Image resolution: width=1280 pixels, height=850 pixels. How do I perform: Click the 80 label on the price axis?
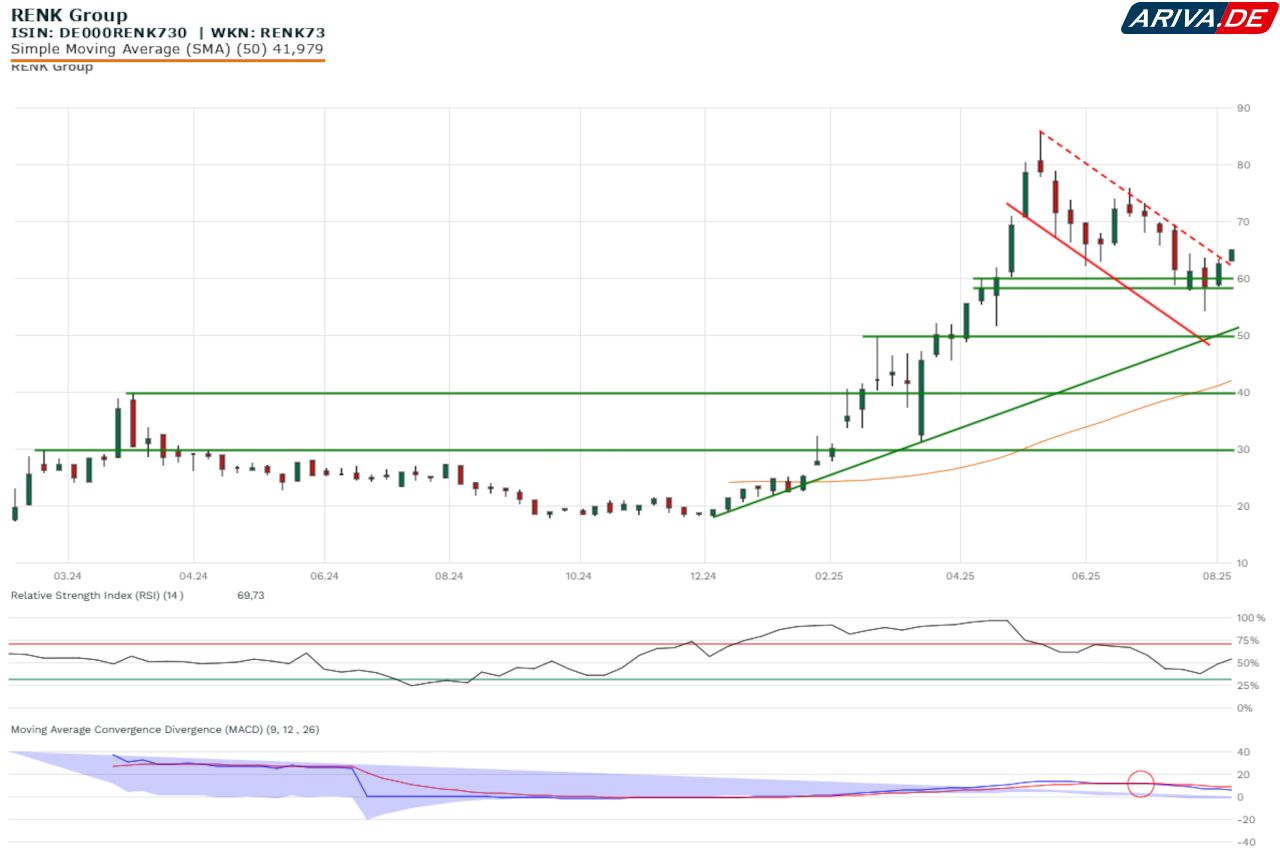click(x=1244, y=165)
